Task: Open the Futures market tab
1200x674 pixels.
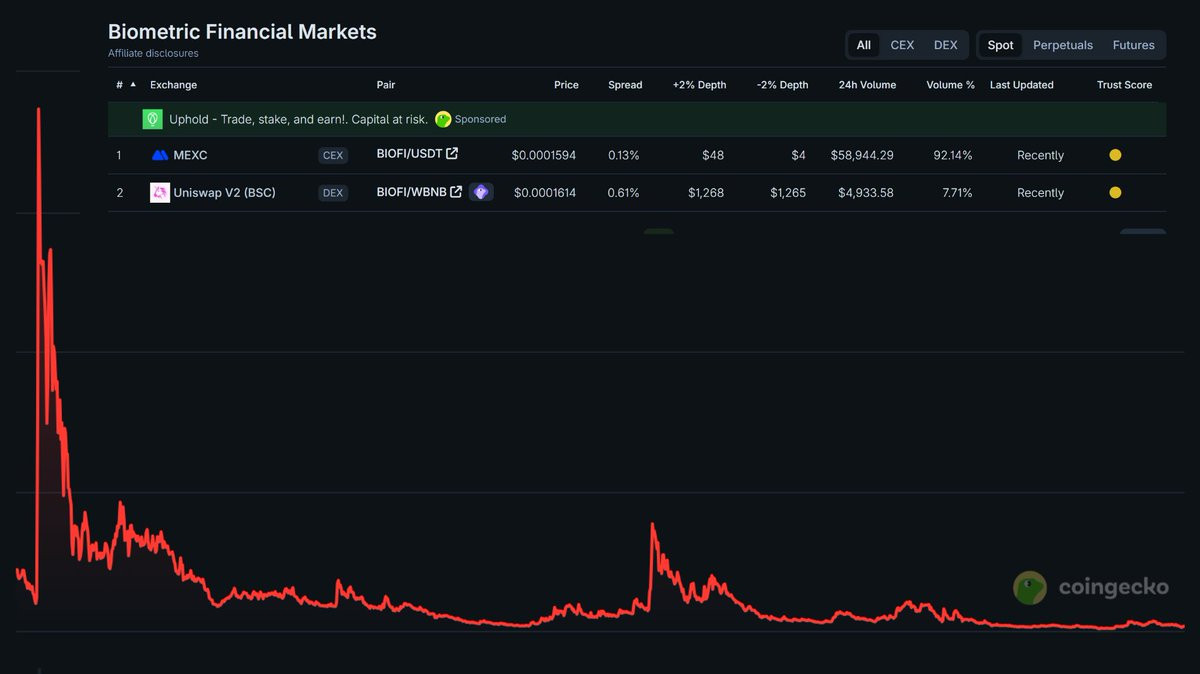Action: pyautogui.click(x=1133, y=45)
